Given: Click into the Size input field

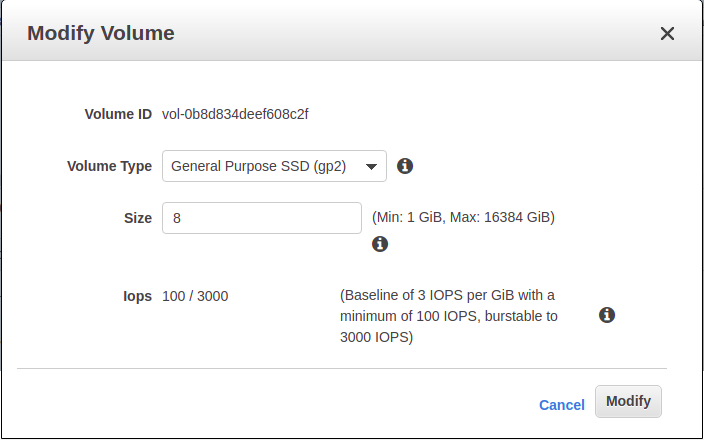Looking at the screenshot, I should pos(262,218).
